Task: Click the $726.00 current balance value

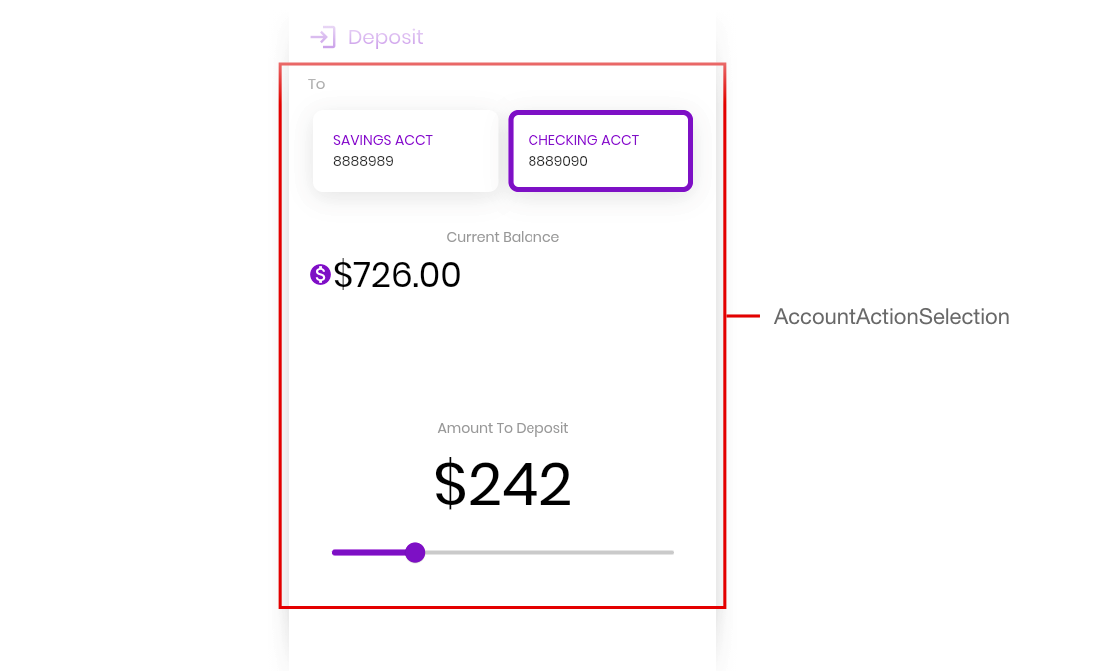Action: pyautogui.click(x=397, y=275)
